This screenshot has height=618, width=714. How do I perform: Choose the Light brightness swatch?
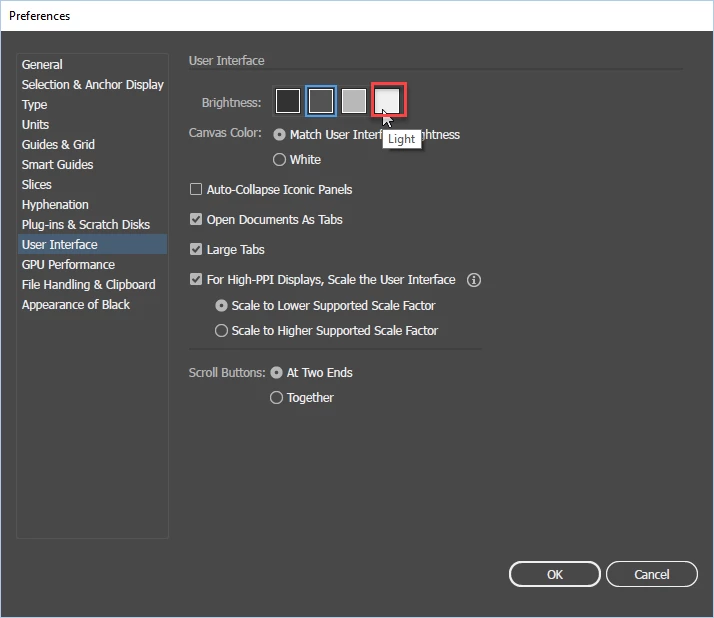388,101
